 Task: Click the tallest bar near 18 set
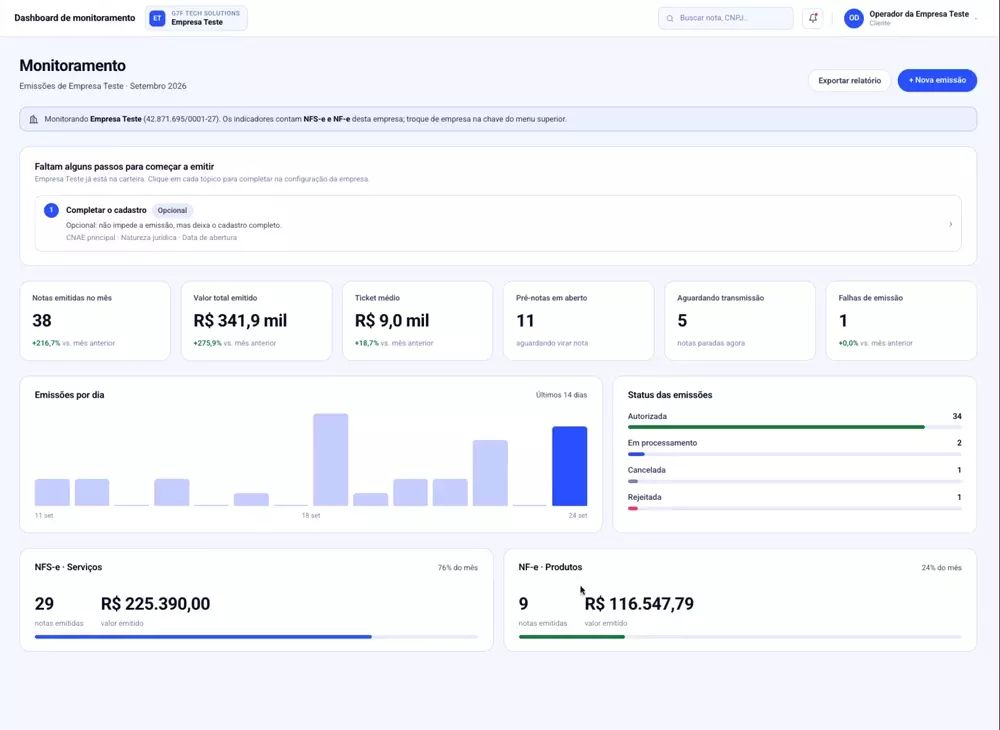coord(330,460)
